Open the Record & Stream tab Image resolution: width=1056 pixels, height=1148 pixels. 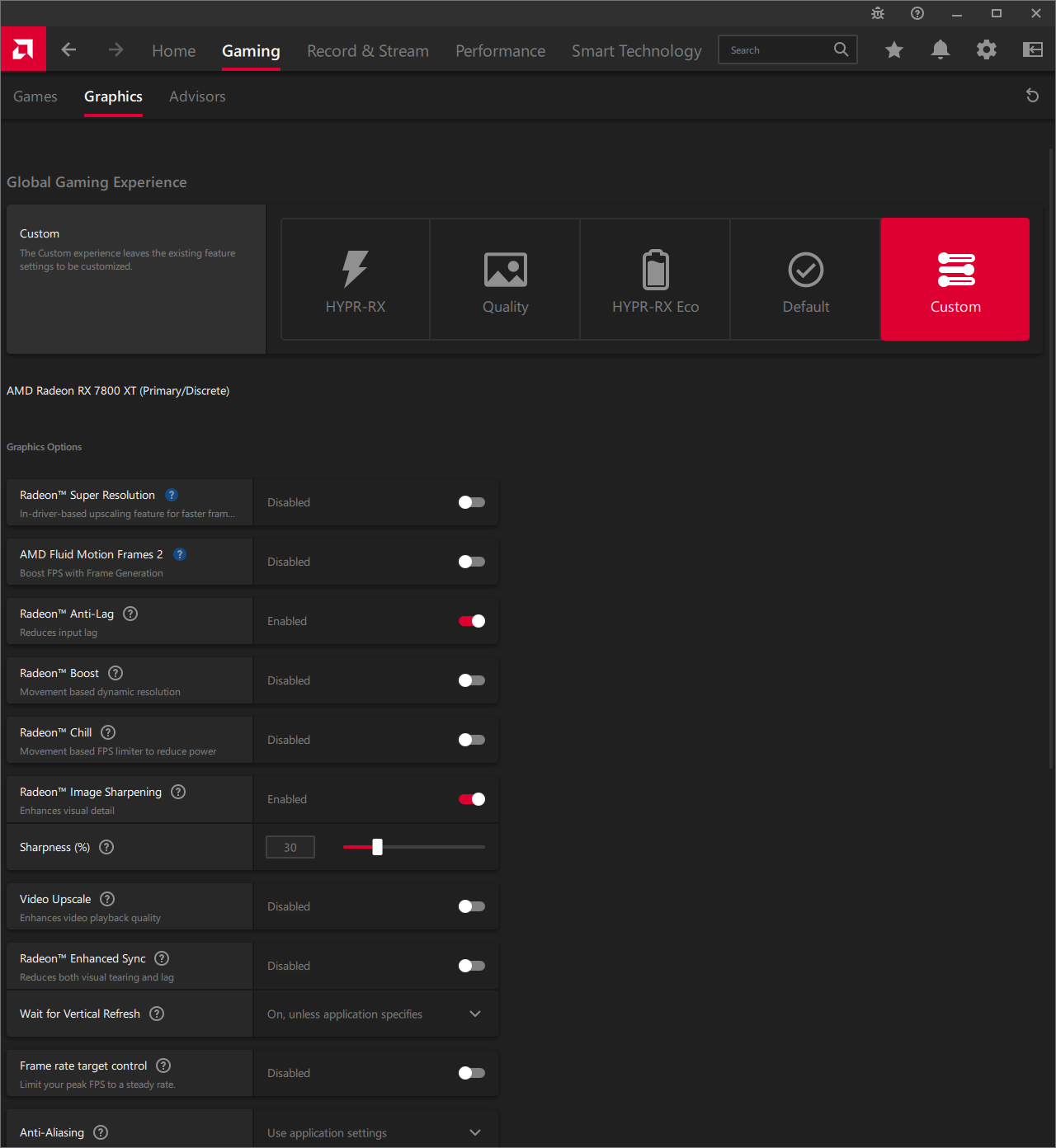coord(368,50)
